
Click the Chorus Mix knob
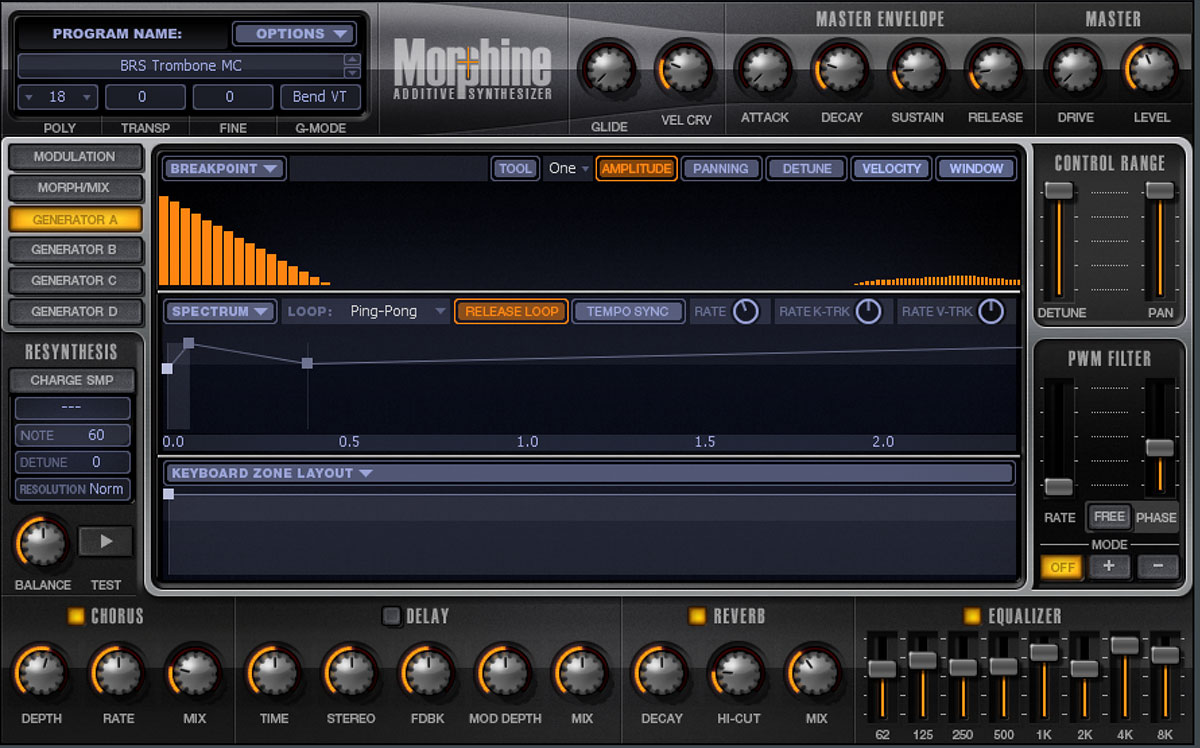[194, 673]
